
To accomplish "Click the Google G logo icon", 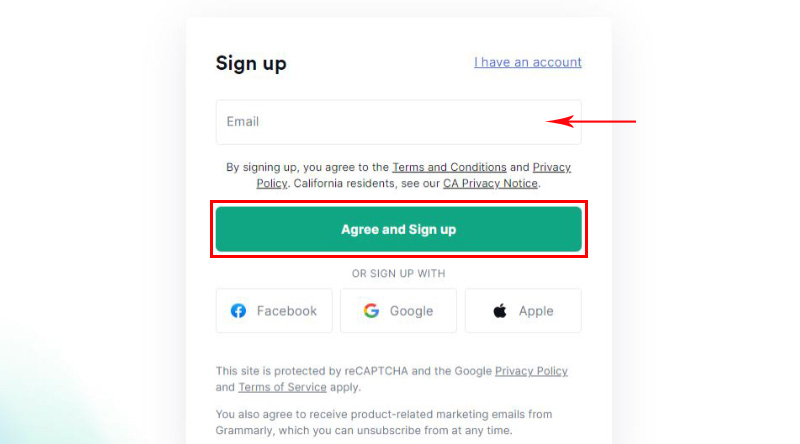I will [371, 310].
